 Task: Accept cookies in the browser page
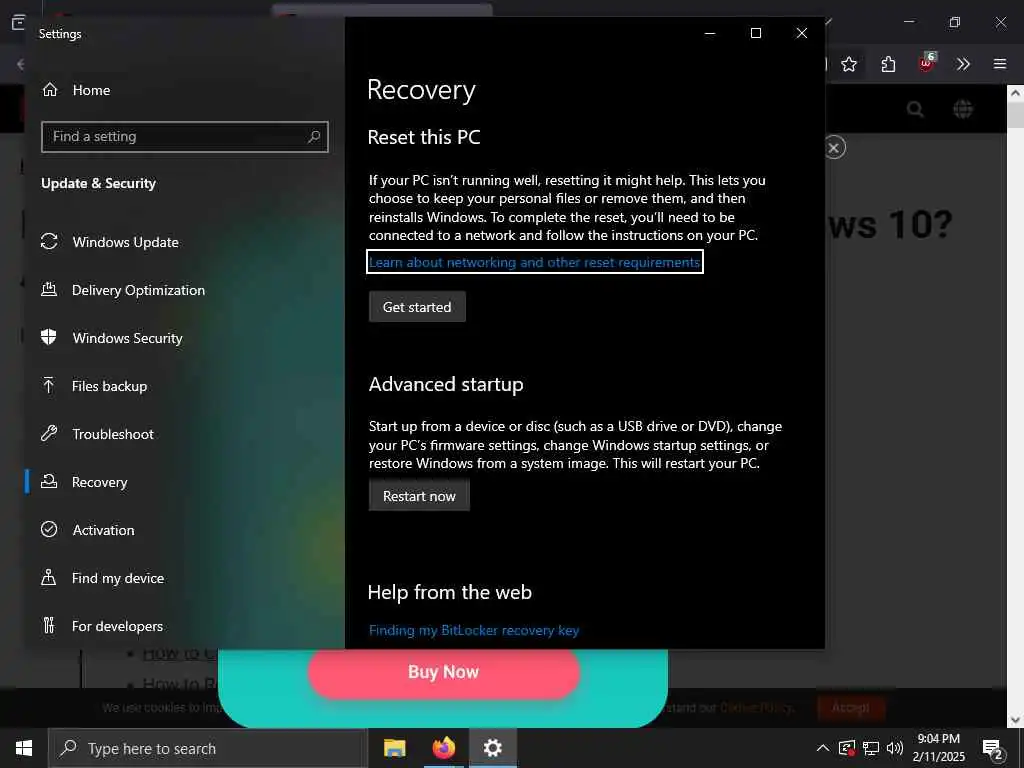851,708
